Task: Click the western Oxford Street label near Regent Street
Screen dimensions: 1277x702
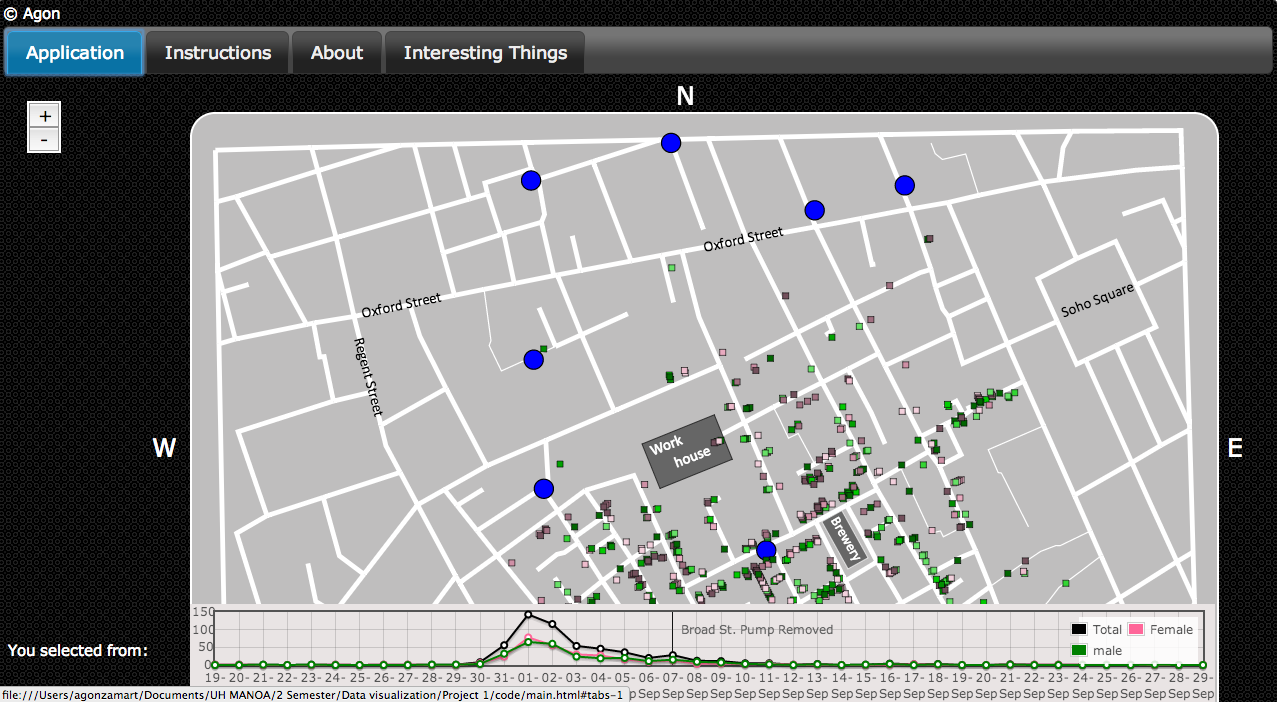Action: [x=401, y=305]
